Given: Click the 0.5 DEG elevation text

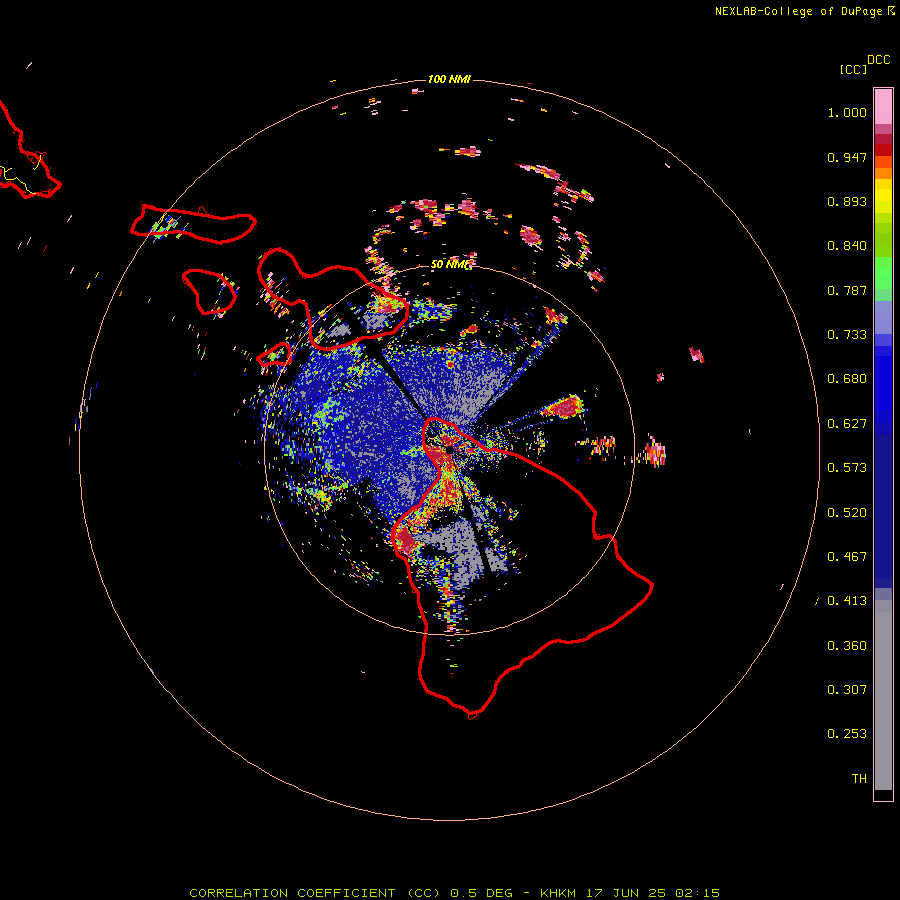Looking at the screenshot, I should pos(481,893).
